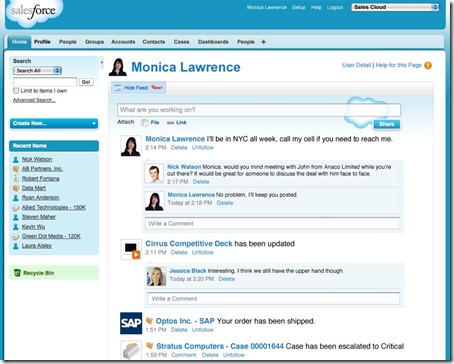Click the Nick Watson contact icon in Recent Items
The width and height of the screenshot is (454, 364).
click(x=16, y=159)
